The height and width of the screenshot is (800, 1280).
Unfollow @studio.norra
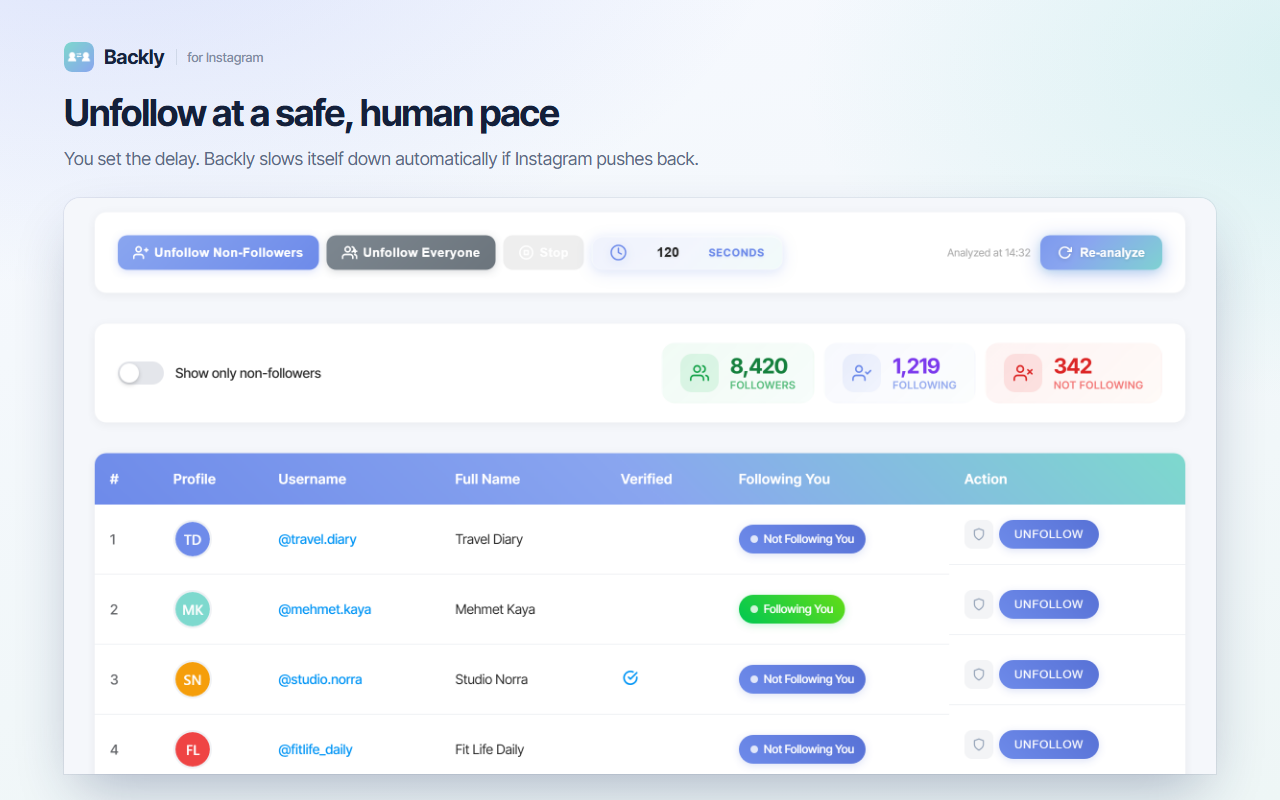click(1049, 674)
